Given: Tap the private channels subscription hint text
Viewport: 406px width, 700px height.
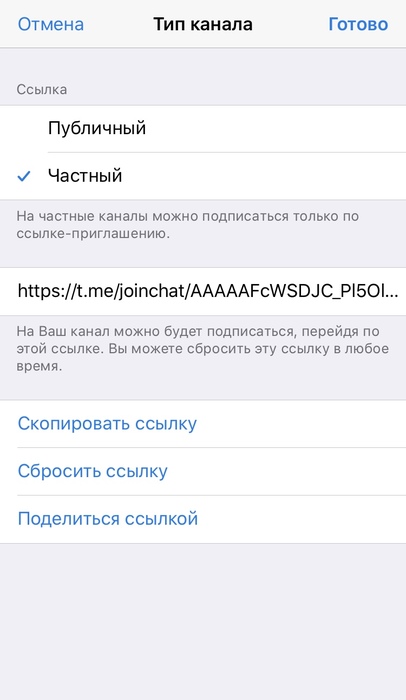Looking at the screenshot, I should tap(188, 225).
